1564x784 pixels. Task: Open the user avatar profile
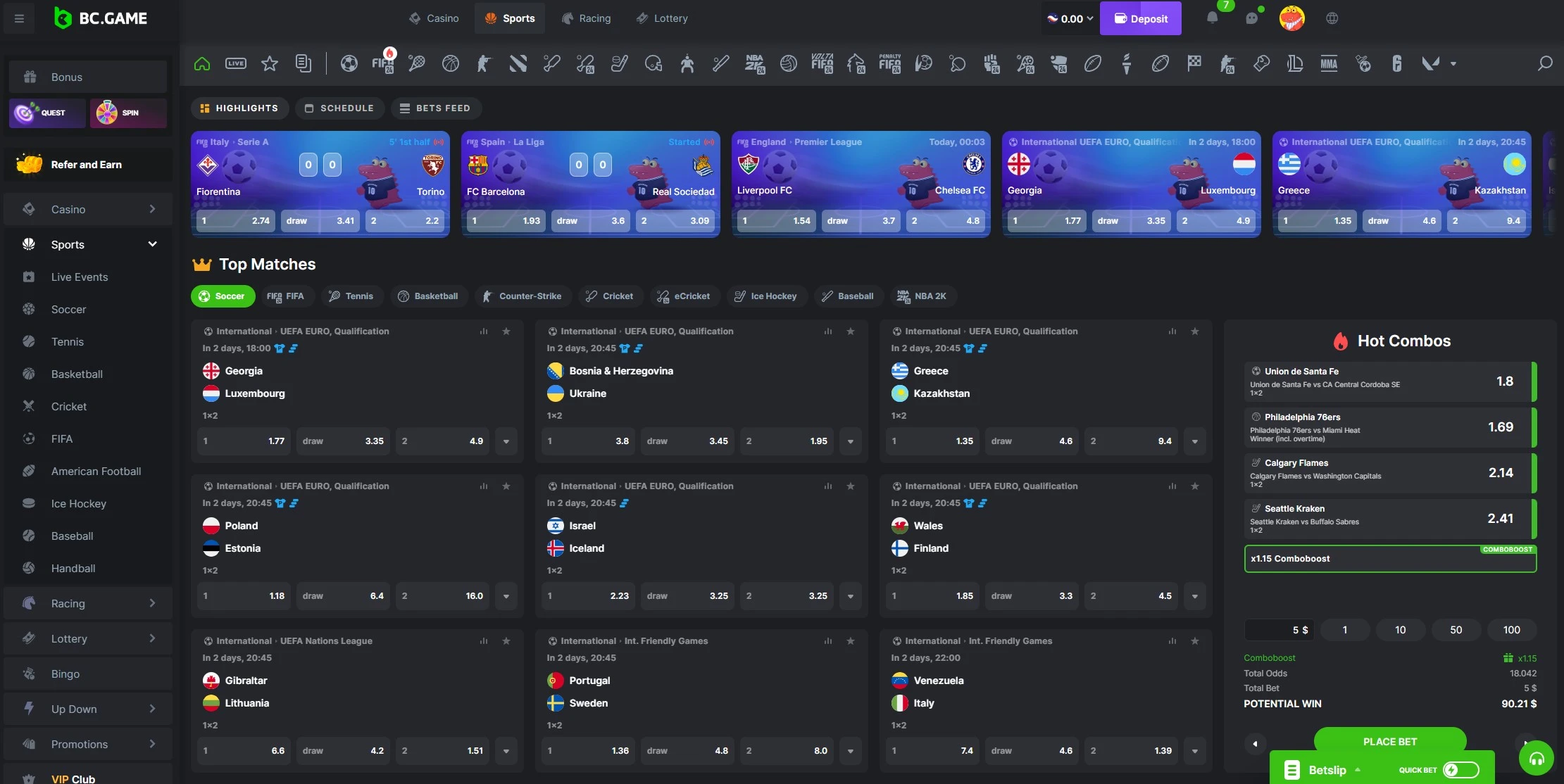click(1291, 18)
